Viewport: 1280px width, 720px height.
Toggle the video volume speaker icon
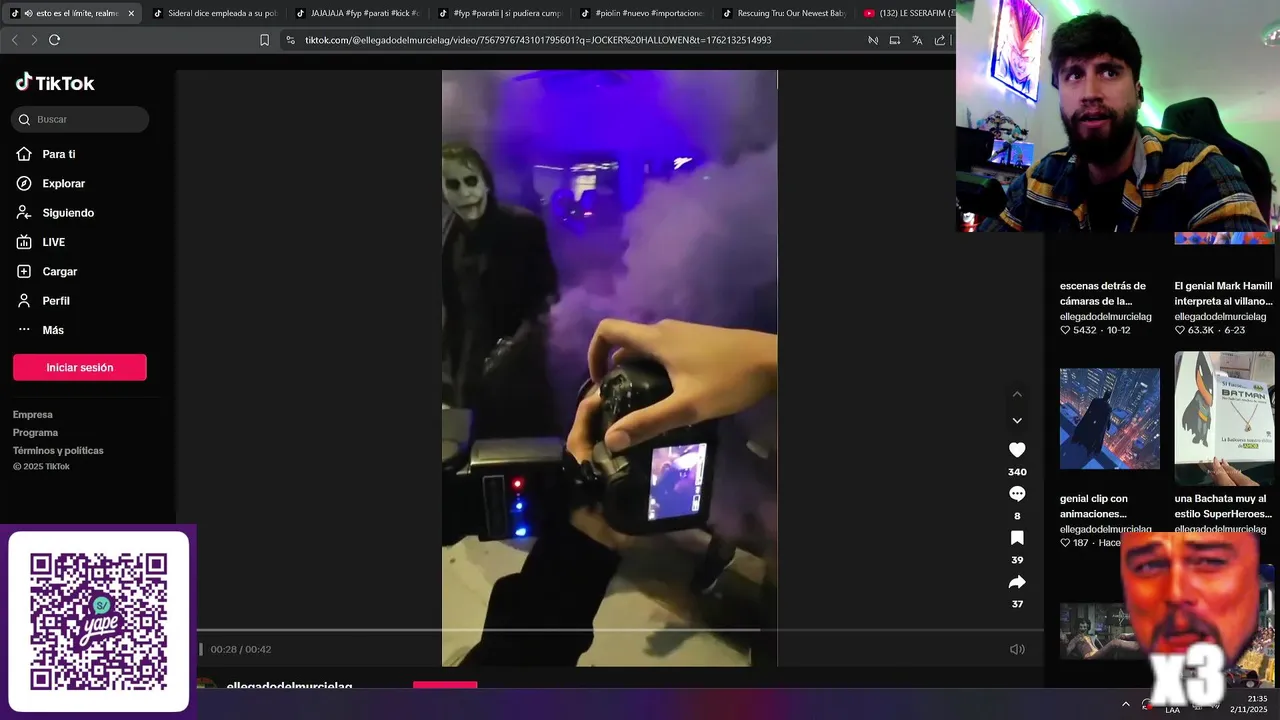(x=1017, y=649)
